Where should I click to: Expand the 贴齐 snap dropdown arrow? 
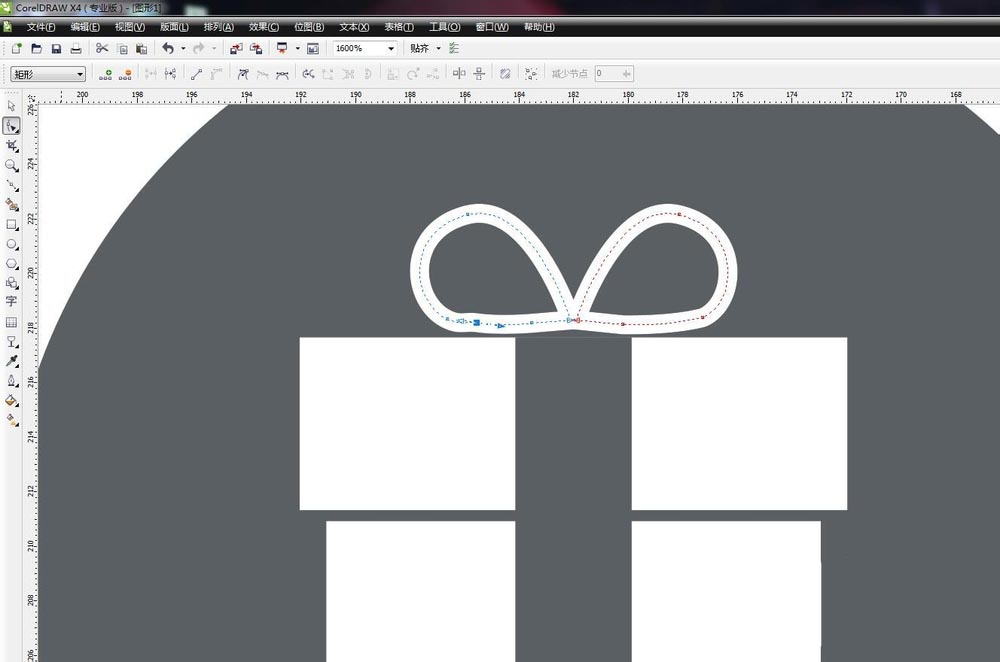click(x=438, y=48)
